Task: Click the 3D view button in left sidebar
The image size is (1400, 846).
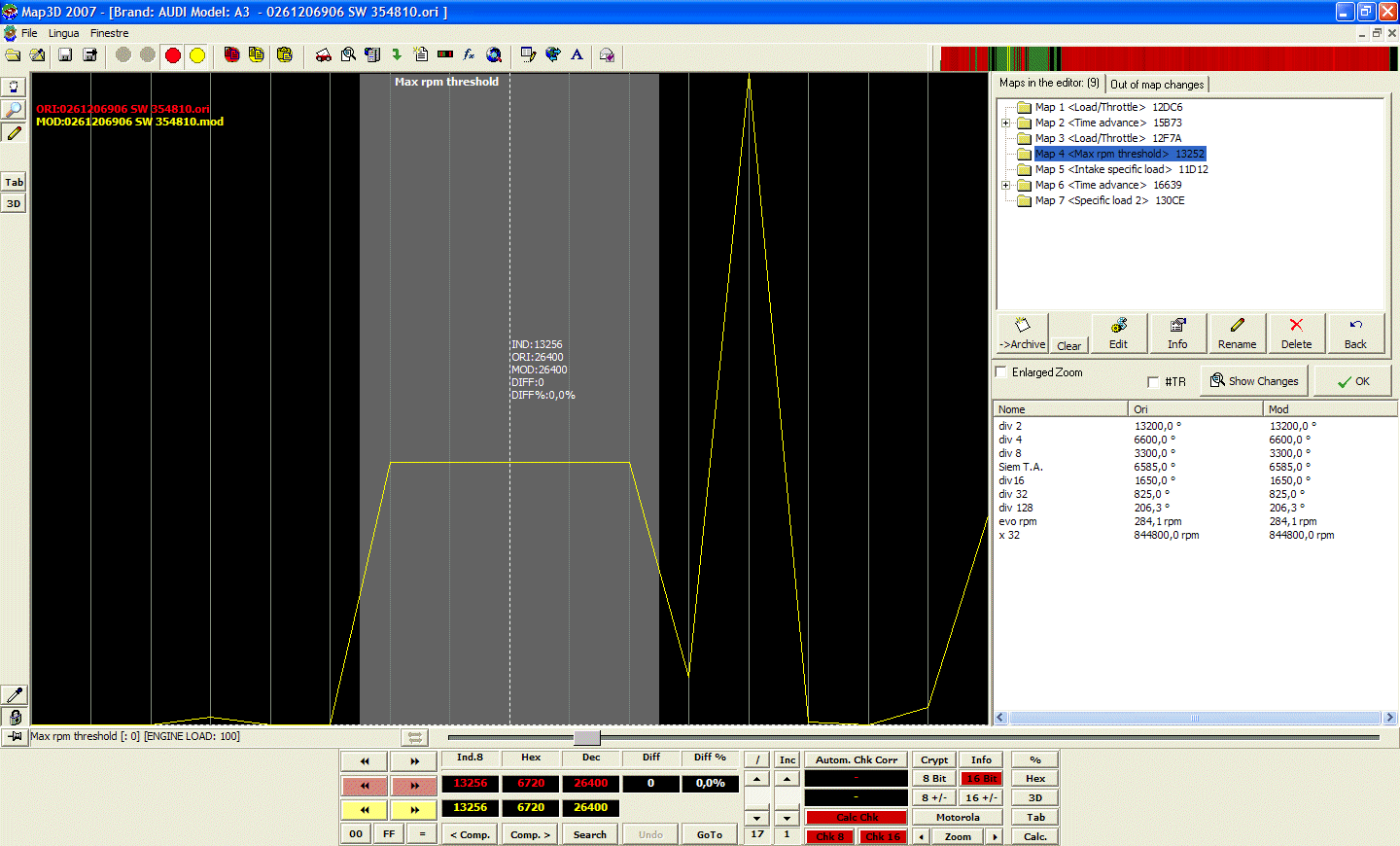Action: click(x=14, y=202)
